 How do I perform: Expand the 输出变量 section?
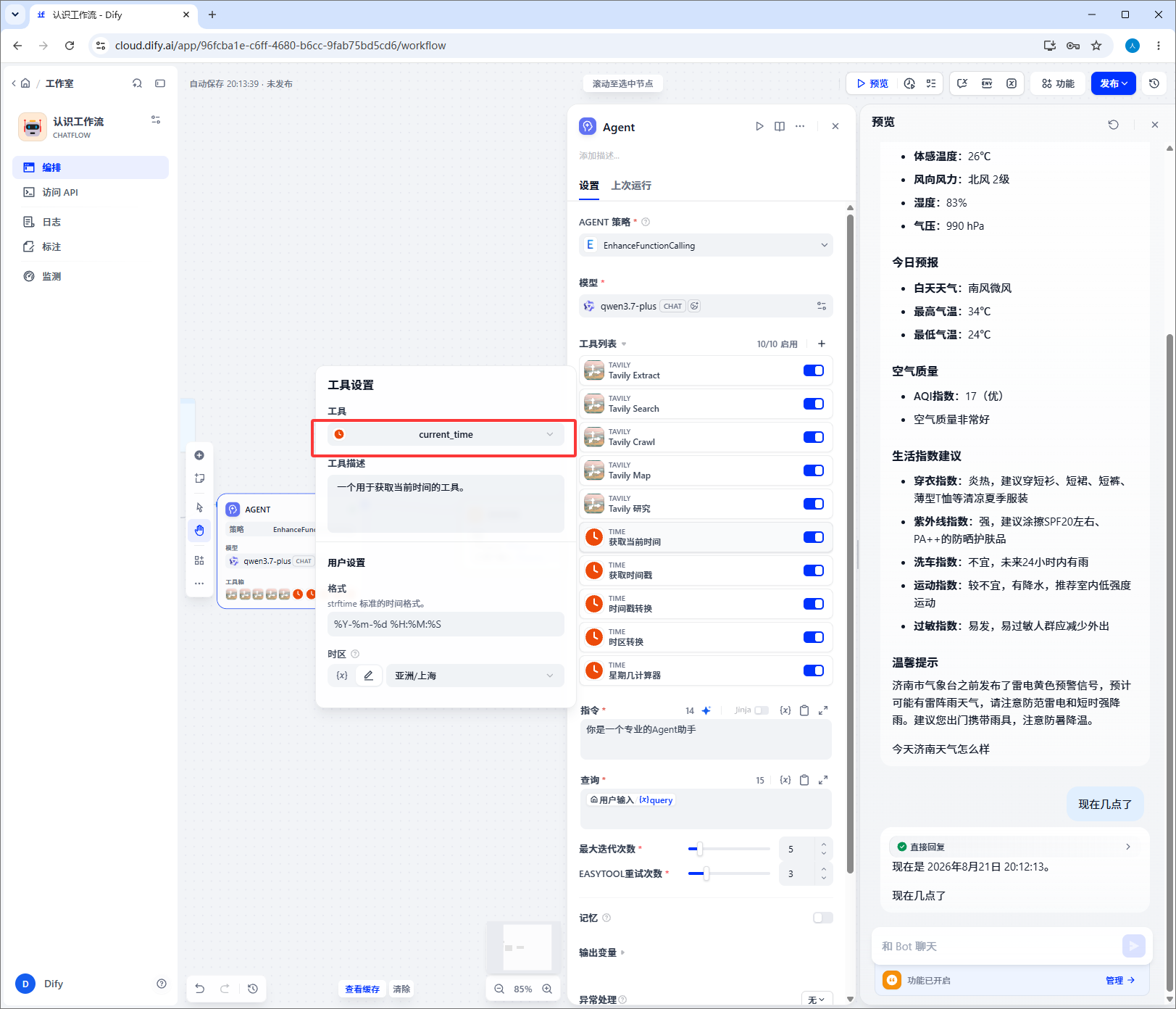[x=602, y=952]
